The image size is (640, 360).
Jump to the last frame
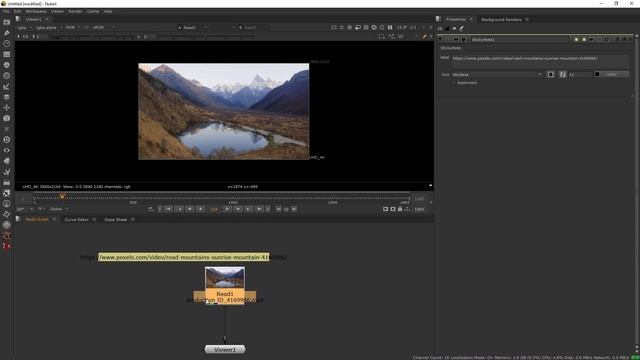pos(259,209)
